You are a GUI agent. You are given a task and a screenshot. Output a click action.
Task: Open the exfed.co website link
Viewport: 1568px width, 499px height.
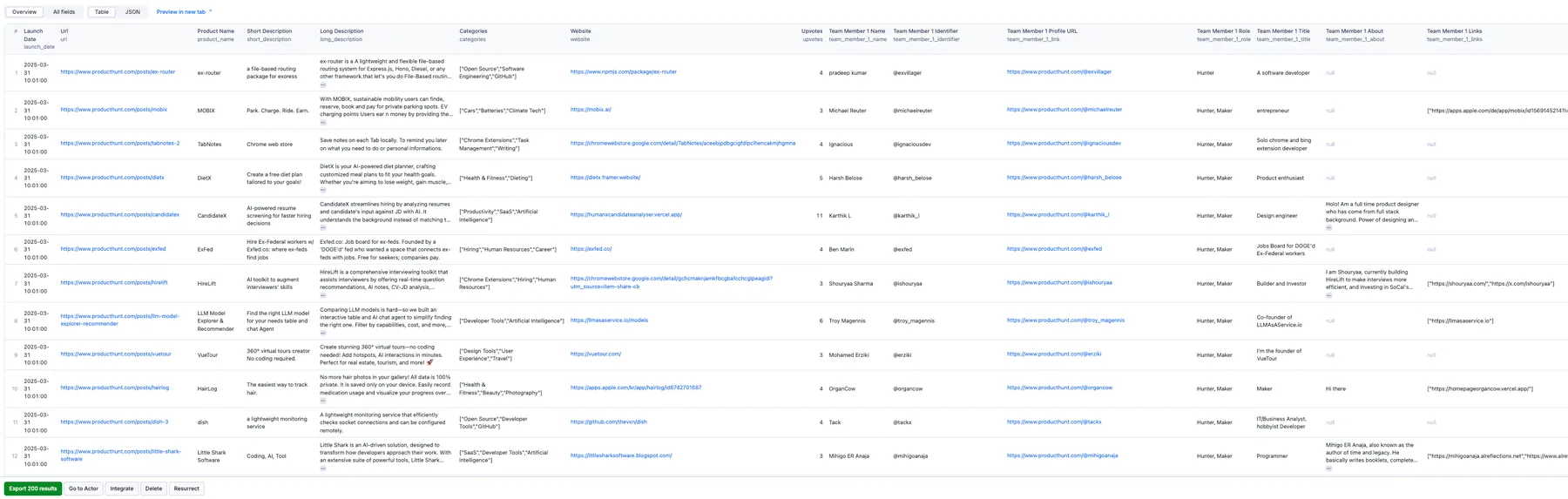pos(591,249)
